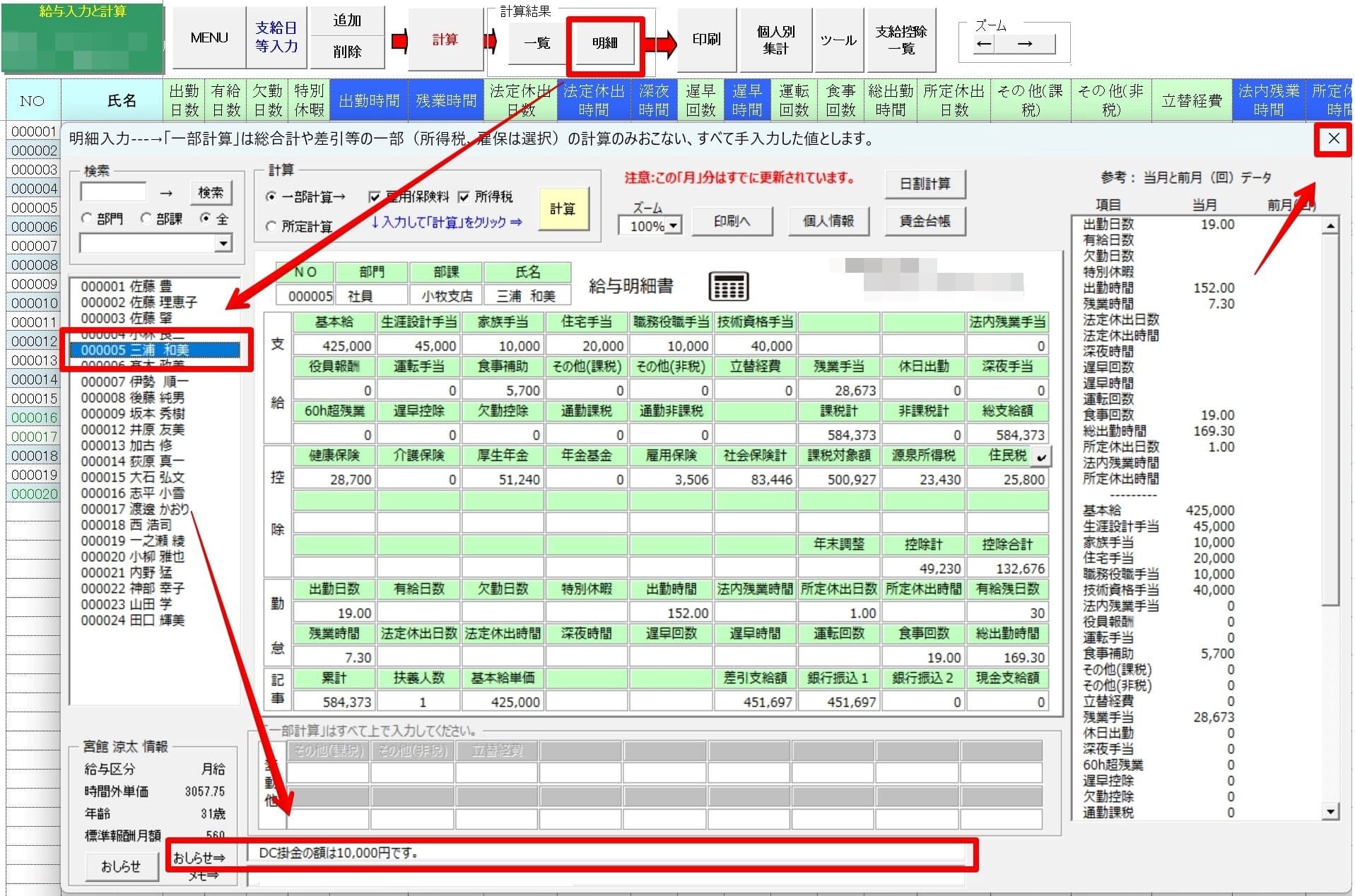Close the 明細入力 dialog with X
1355x896 pixels.
point(1333,138)
